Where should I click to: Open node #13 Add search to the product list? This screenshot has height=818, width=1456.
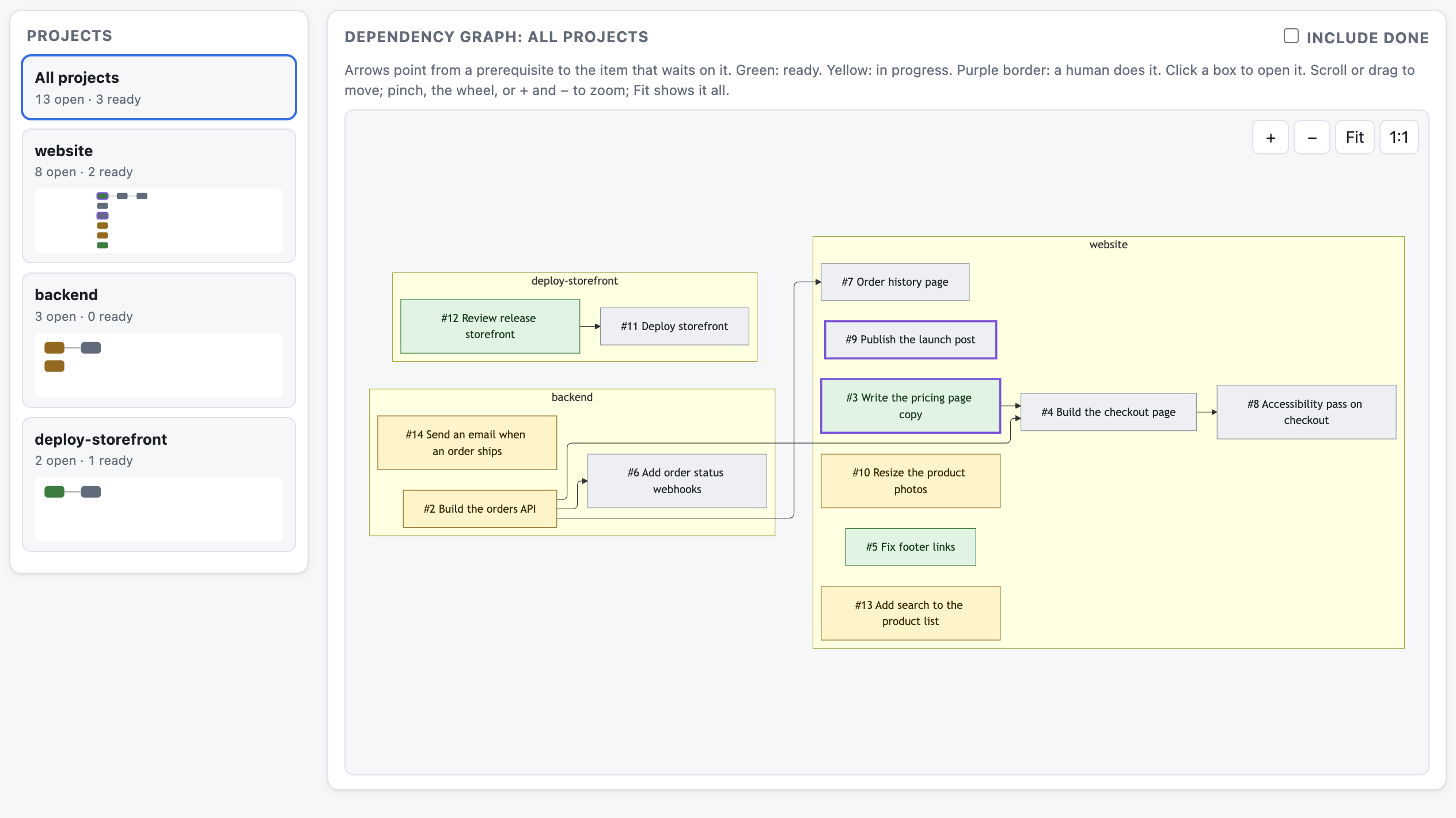click(x=911, y=613)
